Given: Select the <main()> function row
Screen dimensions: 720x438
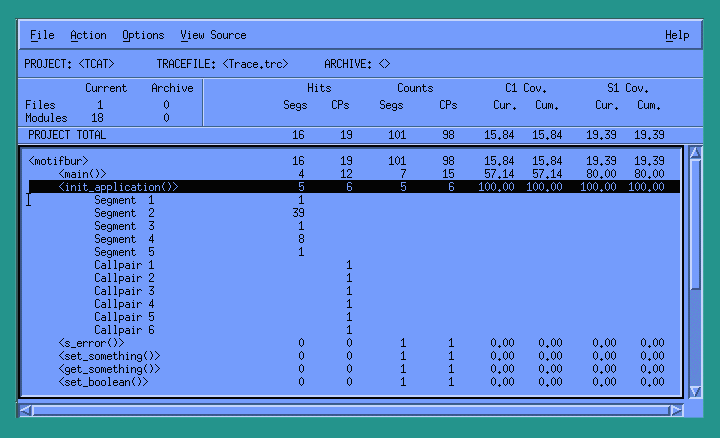Looking at the screenshot, I should pyautogui.click(x=82, y=173).
